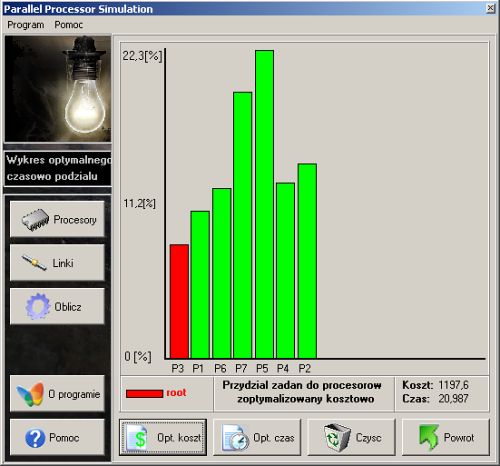Click the dollar document icon for cost optimization
This screenshot has height=466, width=500.
click(137, 437)
